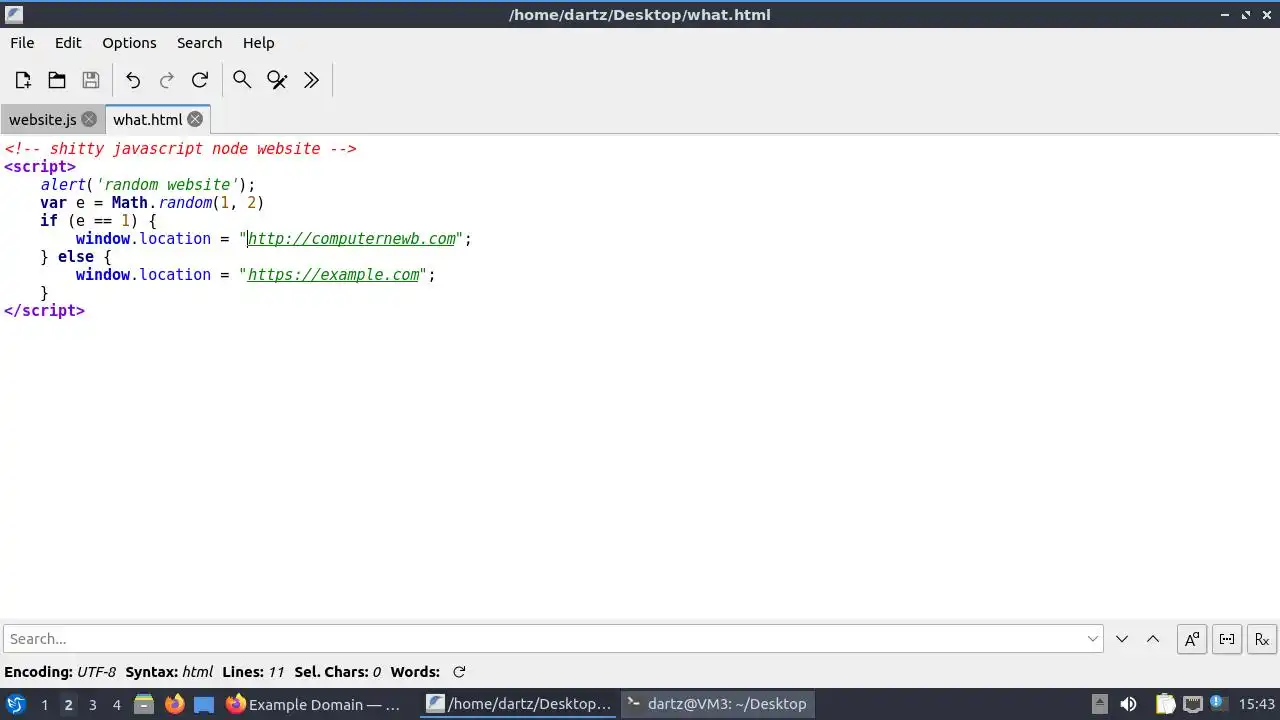Click the Encoding UTF-8 status label
This screenshot has width=1280, height=720.
[x=60, y=672]
